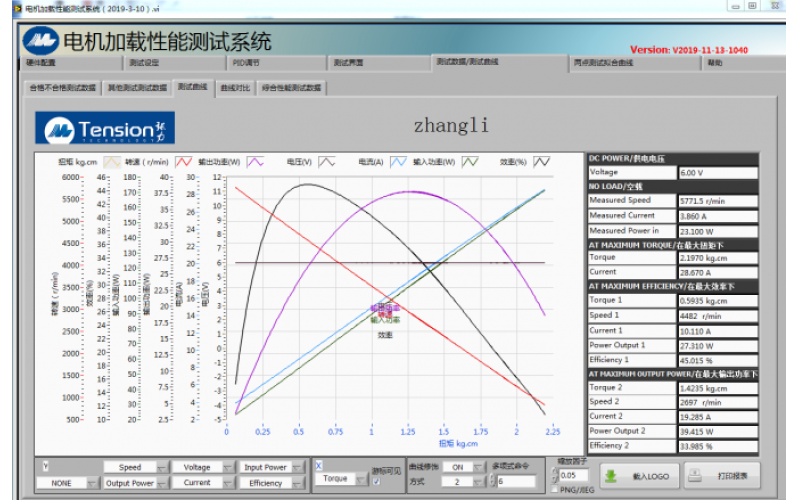Click the efficiency (效率) black legend icon

tap(542, 161)
